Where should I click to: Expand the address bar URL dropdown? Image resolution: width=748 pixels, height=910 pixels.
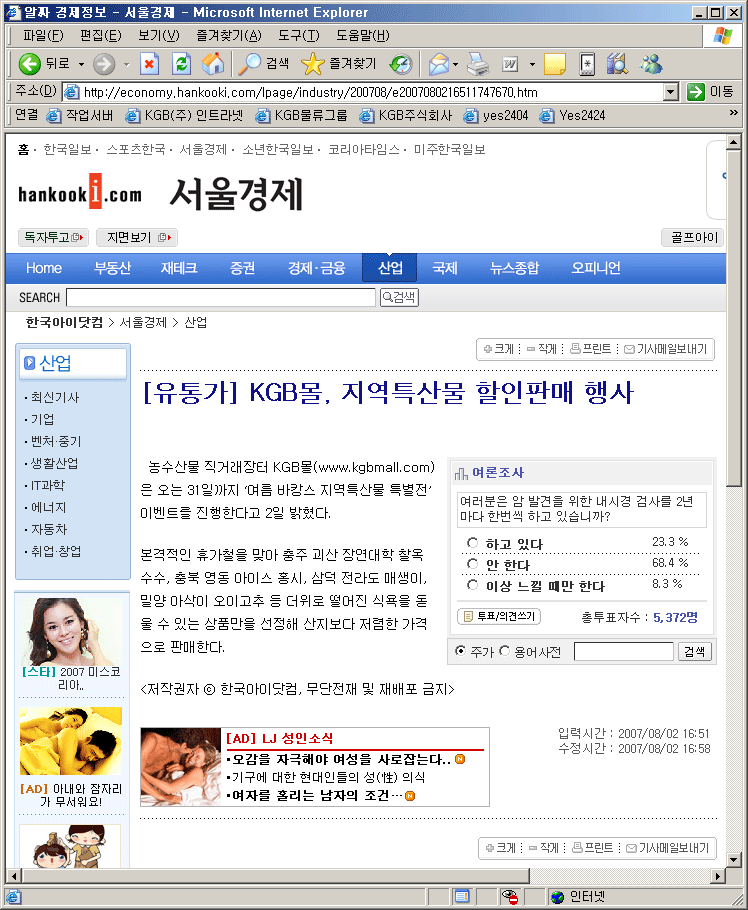tap(671, 92)
